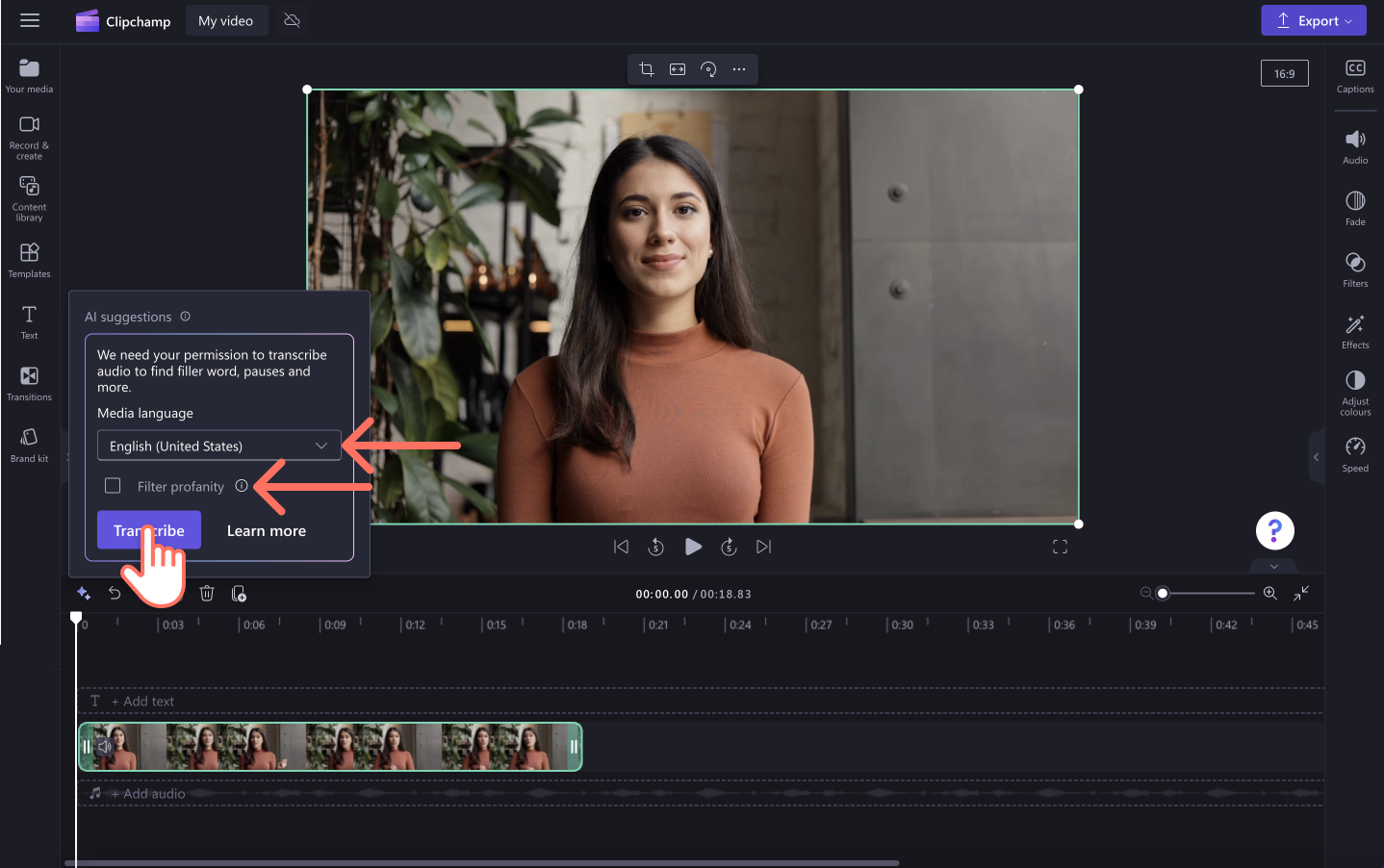Screen dimensions: 1384x868
Task: Click AI suggestions info icon
Action: coord(186,317)
